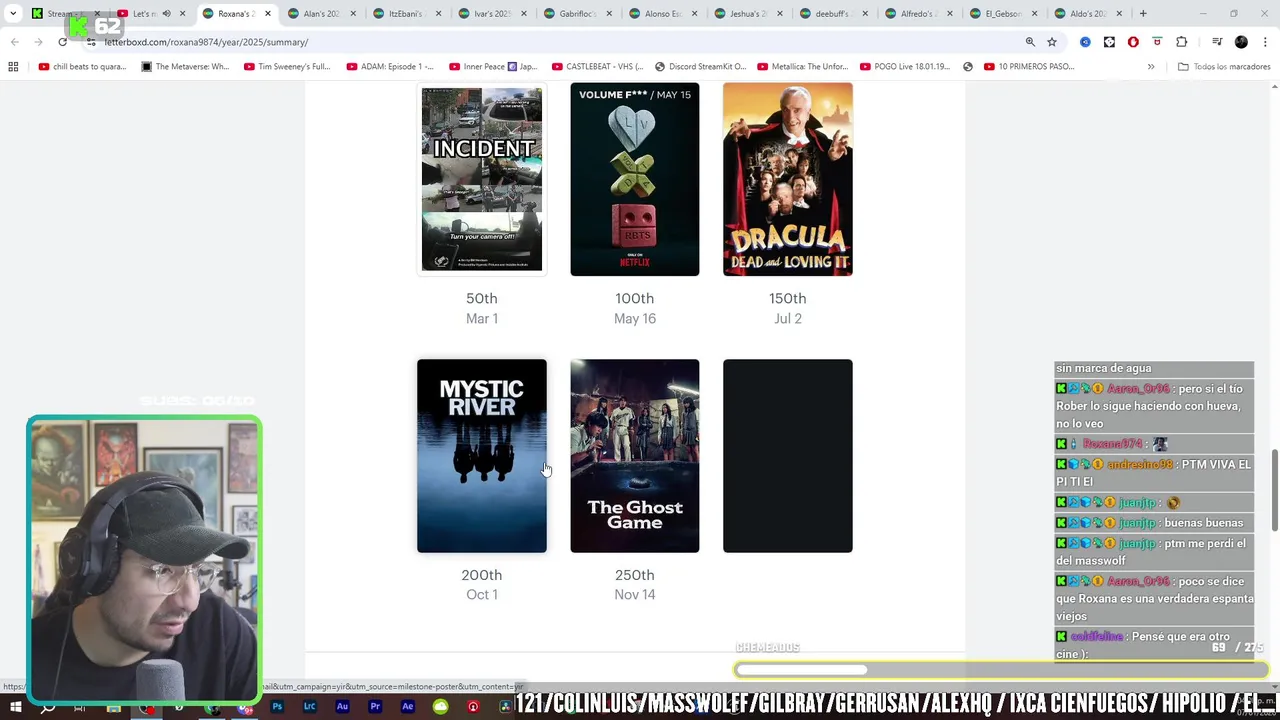Switch to the Alonso Esc tab
Viewport: 1280px width, 720px height.
[662, 14]
